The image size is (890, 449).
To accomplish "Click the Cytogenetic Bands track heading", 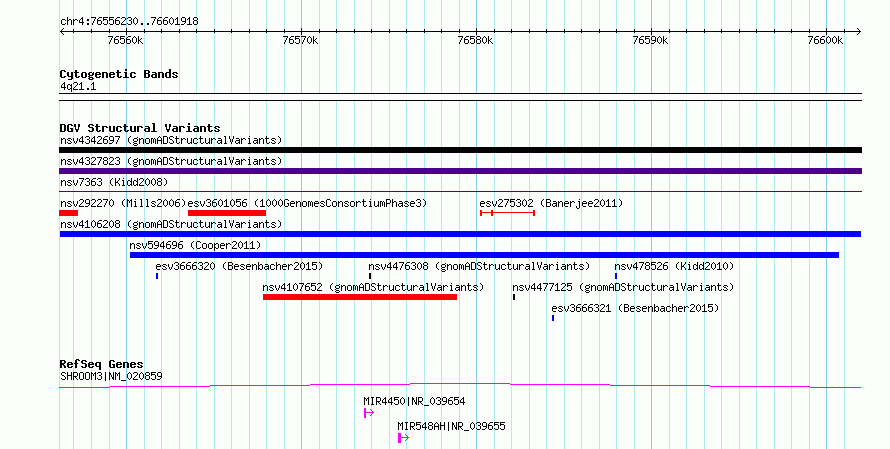I will tap(119, 74).
